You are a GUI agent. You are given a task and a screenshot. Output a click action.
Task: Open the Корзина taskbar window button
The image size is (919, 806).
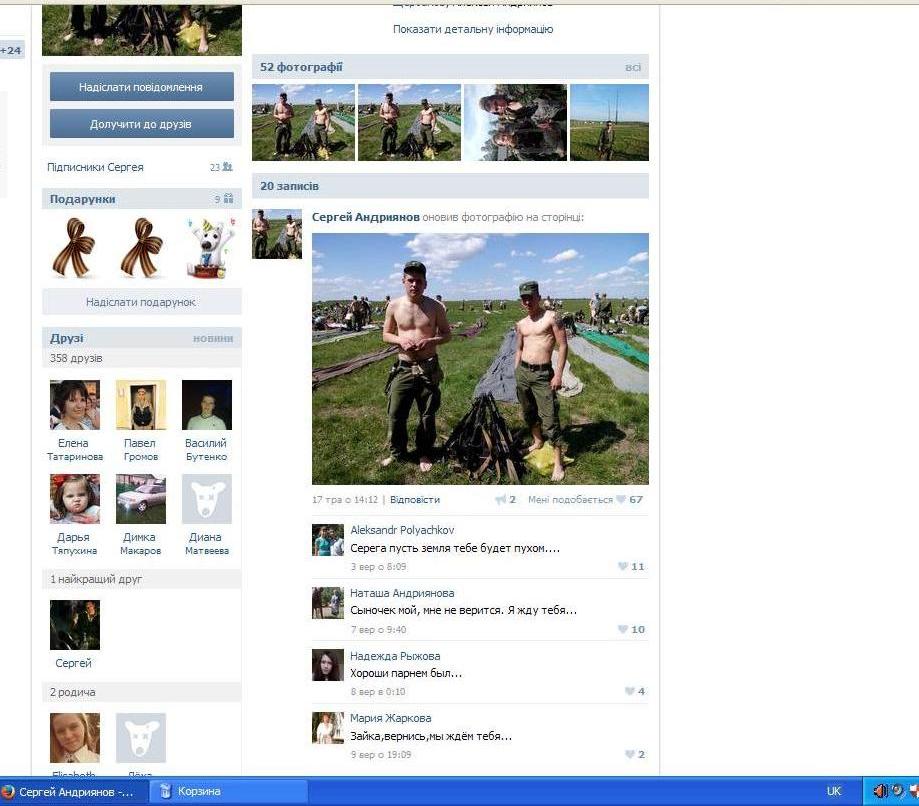tap(229, 791)
